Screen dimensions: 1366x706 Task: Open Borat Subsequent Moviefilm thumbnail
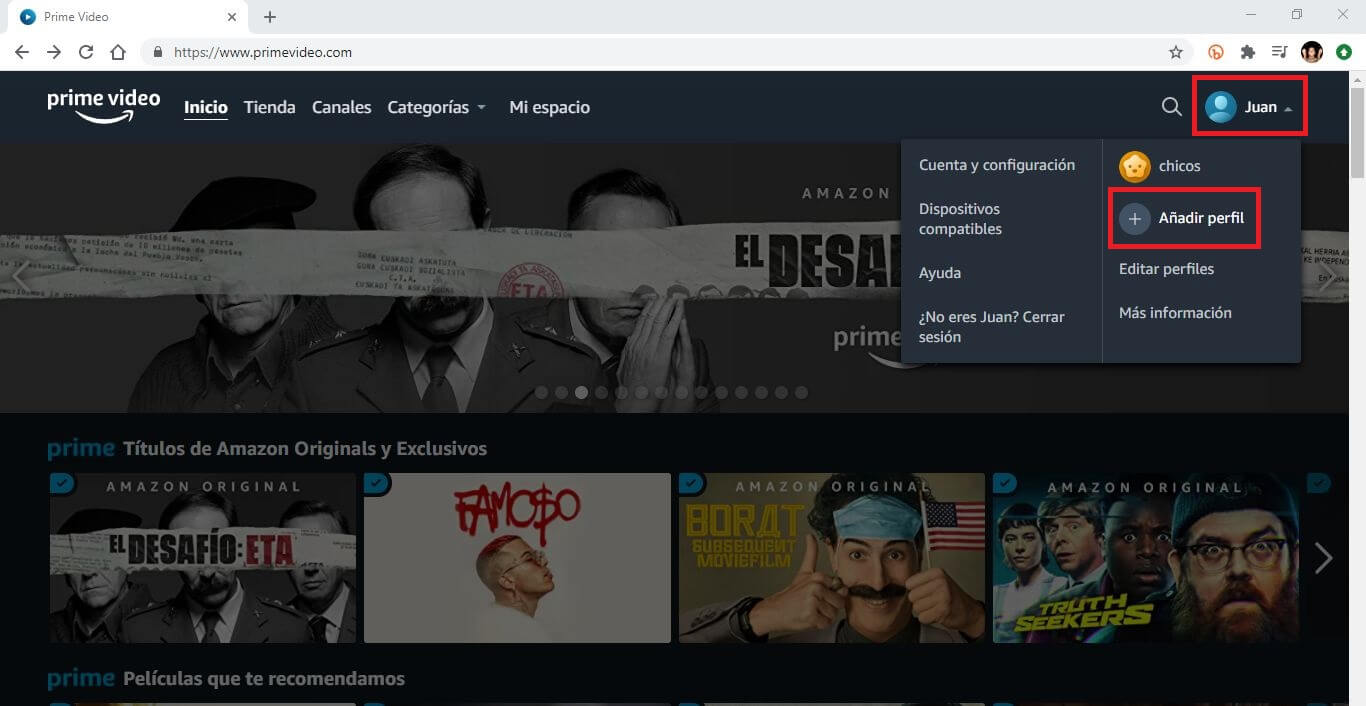[832, 558]
